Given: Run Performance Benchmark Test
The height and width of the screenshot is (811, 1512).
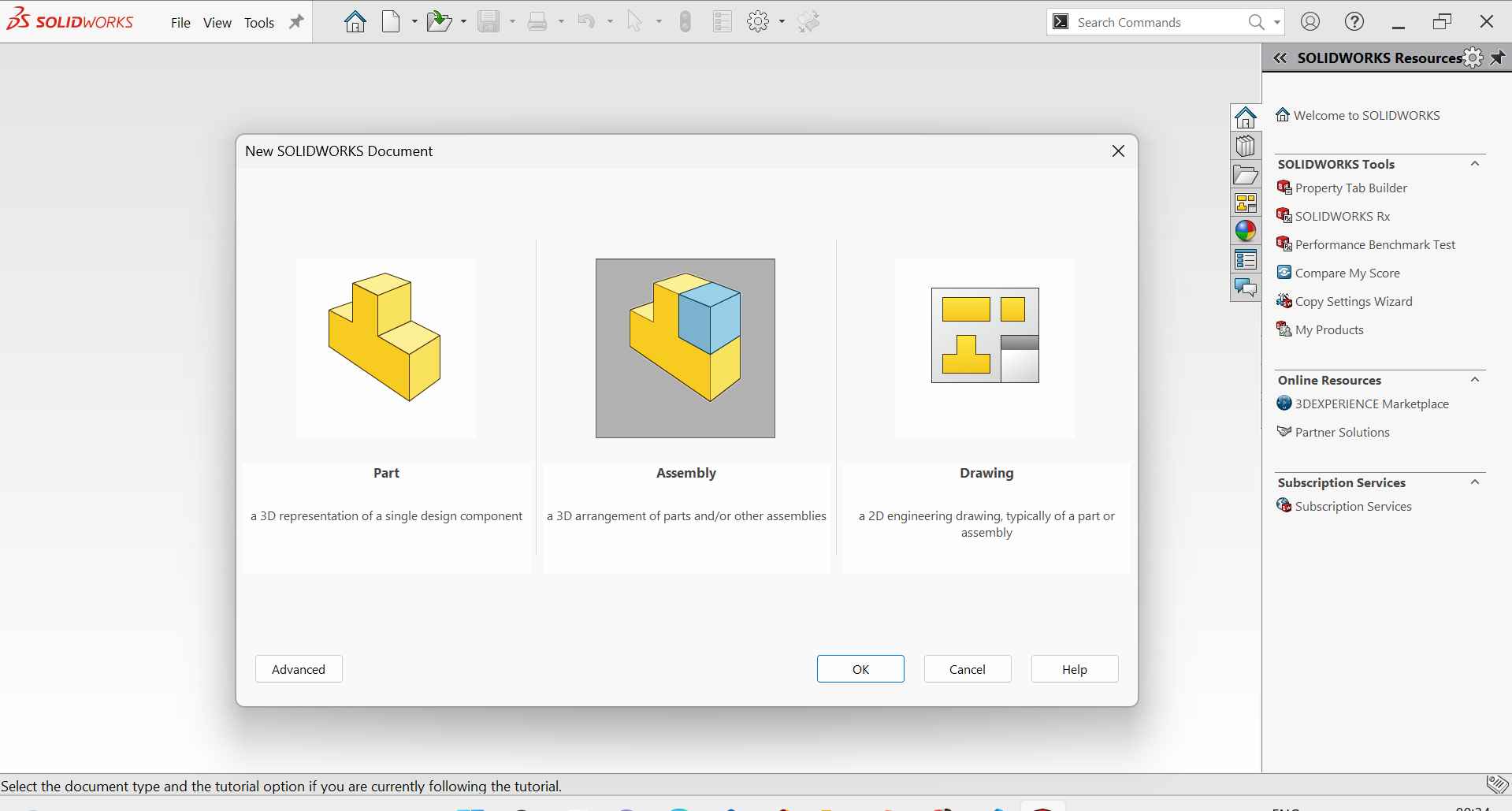Looking at the screenshot, I should pos(1366,244).
